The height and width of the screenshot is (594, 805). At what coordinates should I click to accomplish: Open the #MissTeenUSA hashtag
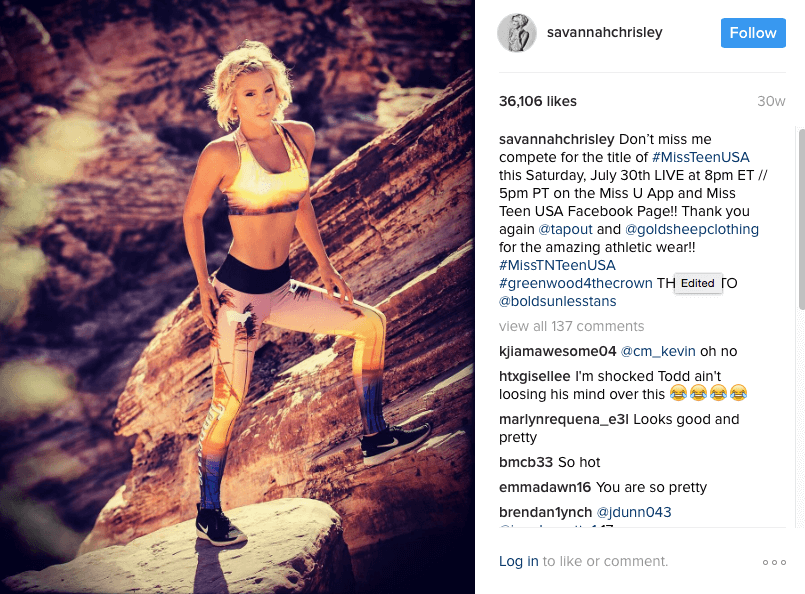700,157
